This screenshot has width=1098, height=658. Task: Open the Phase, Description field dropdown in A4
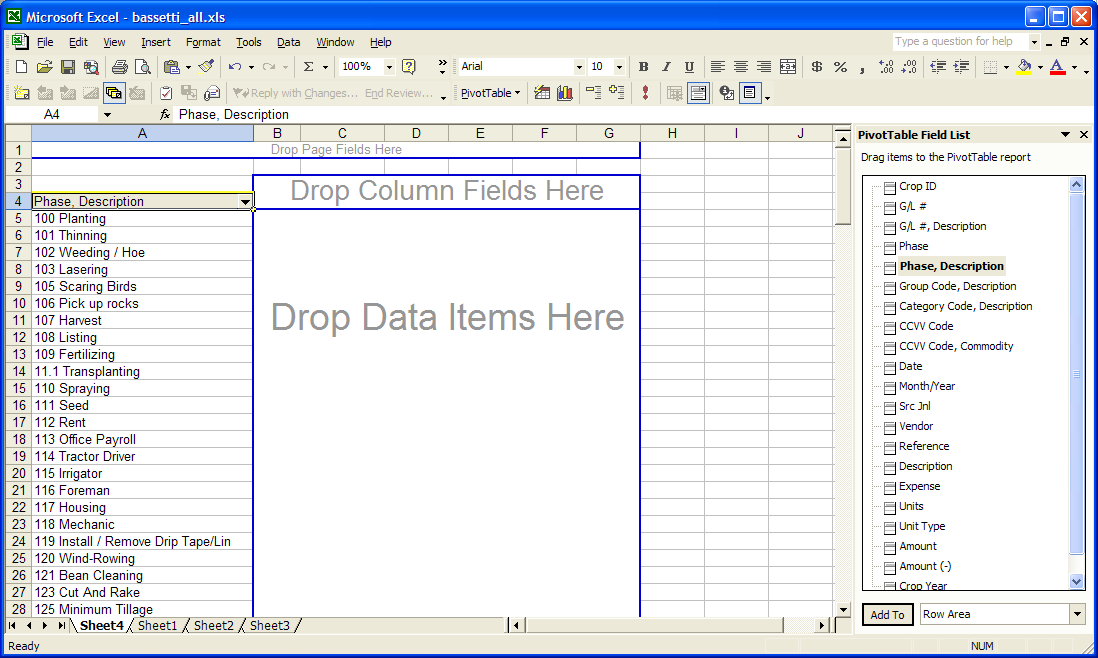click(245, 202)
